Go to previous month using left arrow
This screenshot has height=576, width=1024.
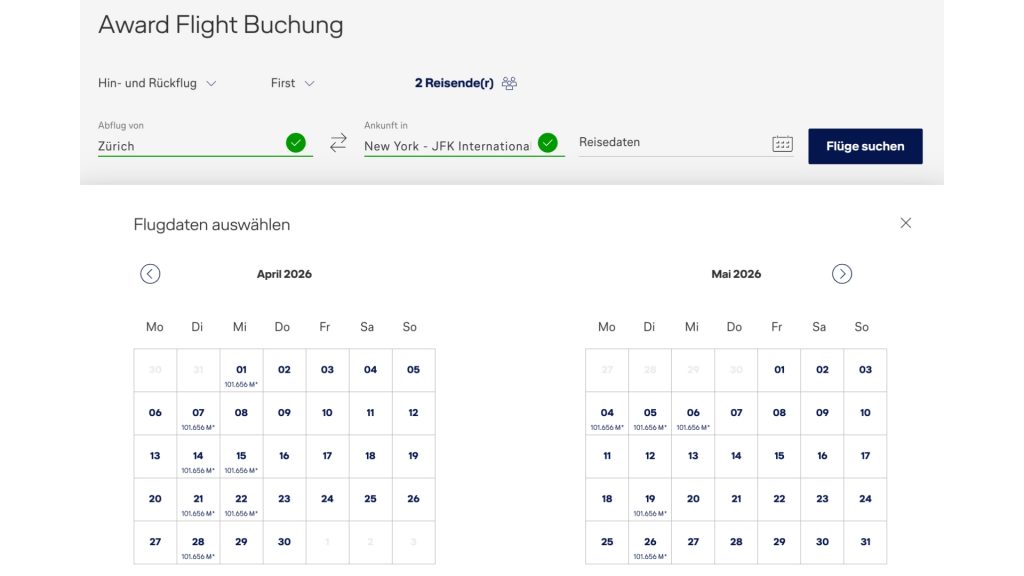150,274
